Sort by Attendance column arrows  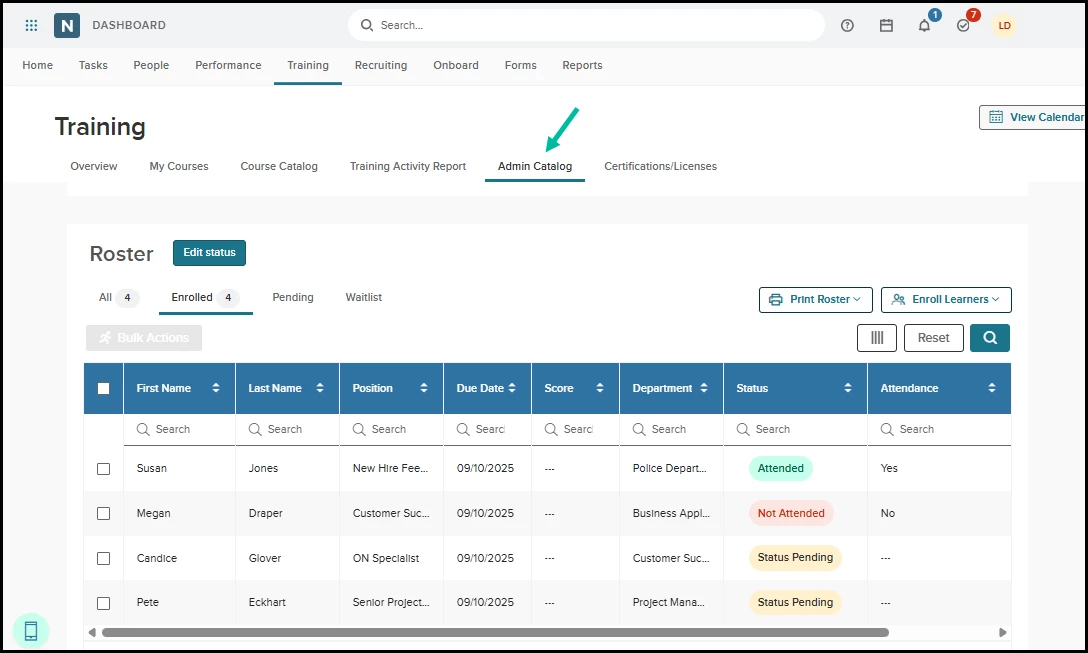[x=992, y=388]
